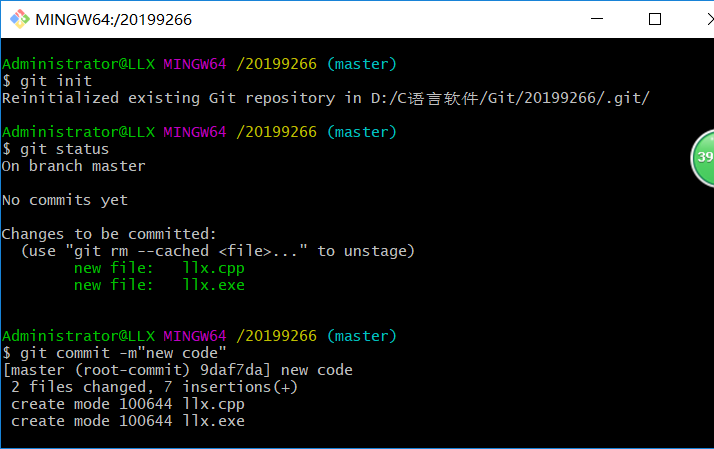
Task: Close the MINGW64 terminal window
Action: tap(700, 19)
